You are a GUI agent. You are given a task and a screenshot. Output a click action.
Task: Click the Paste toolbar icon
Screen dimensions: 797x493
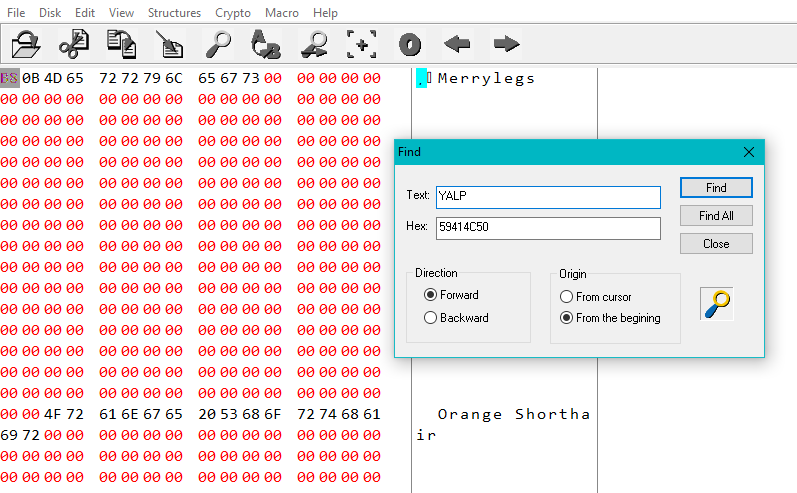tap(169, 44)
